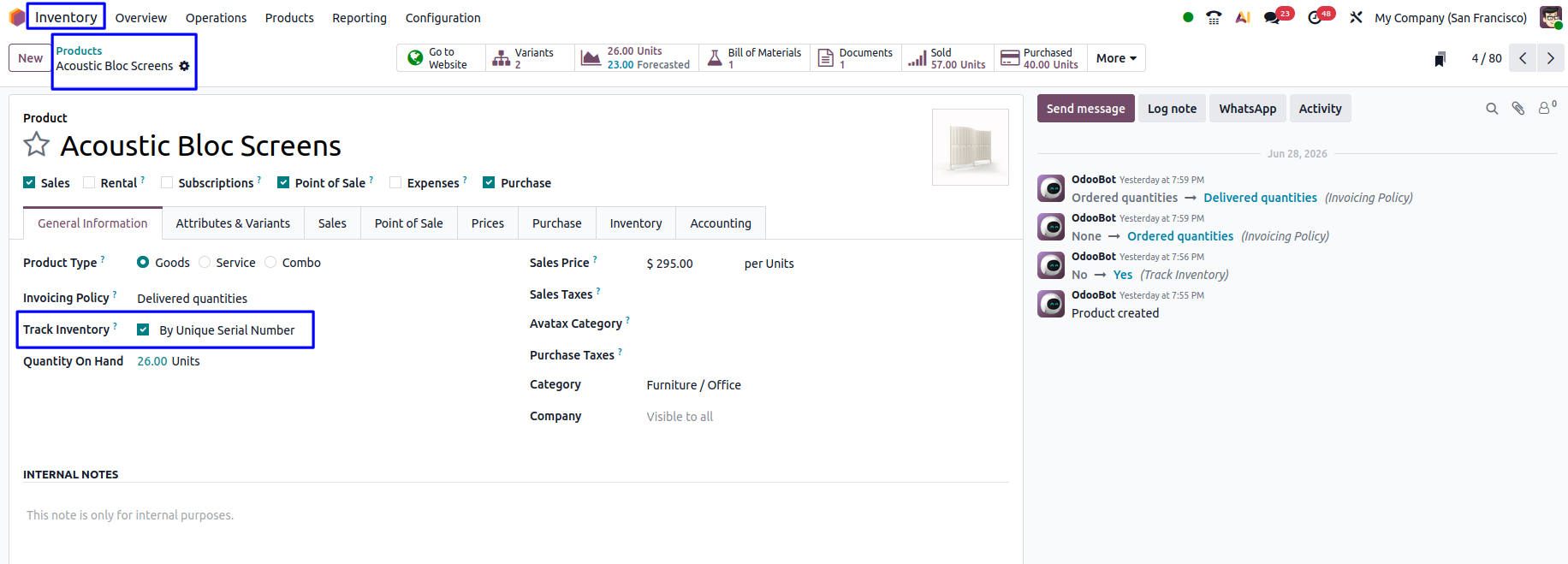
Task: Expand the More stat buttons dropdown
Action: [1116, 58]
